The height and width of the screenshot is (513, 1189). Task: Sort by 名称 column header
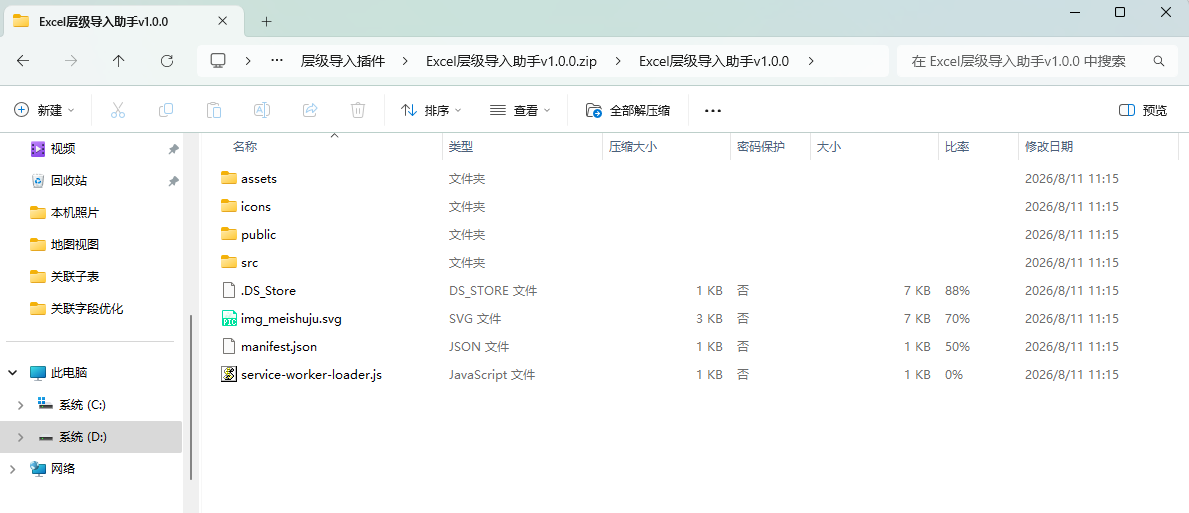pos(245,147)
